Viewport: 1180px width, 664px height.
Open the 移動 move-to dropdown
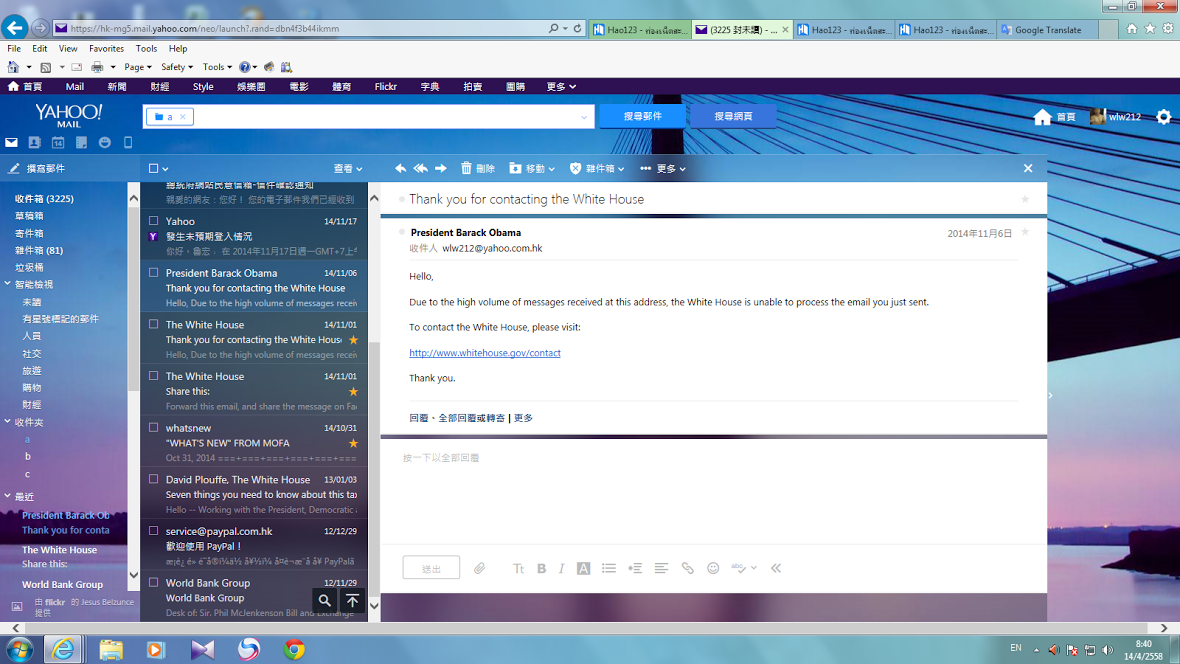click(532, 169)
